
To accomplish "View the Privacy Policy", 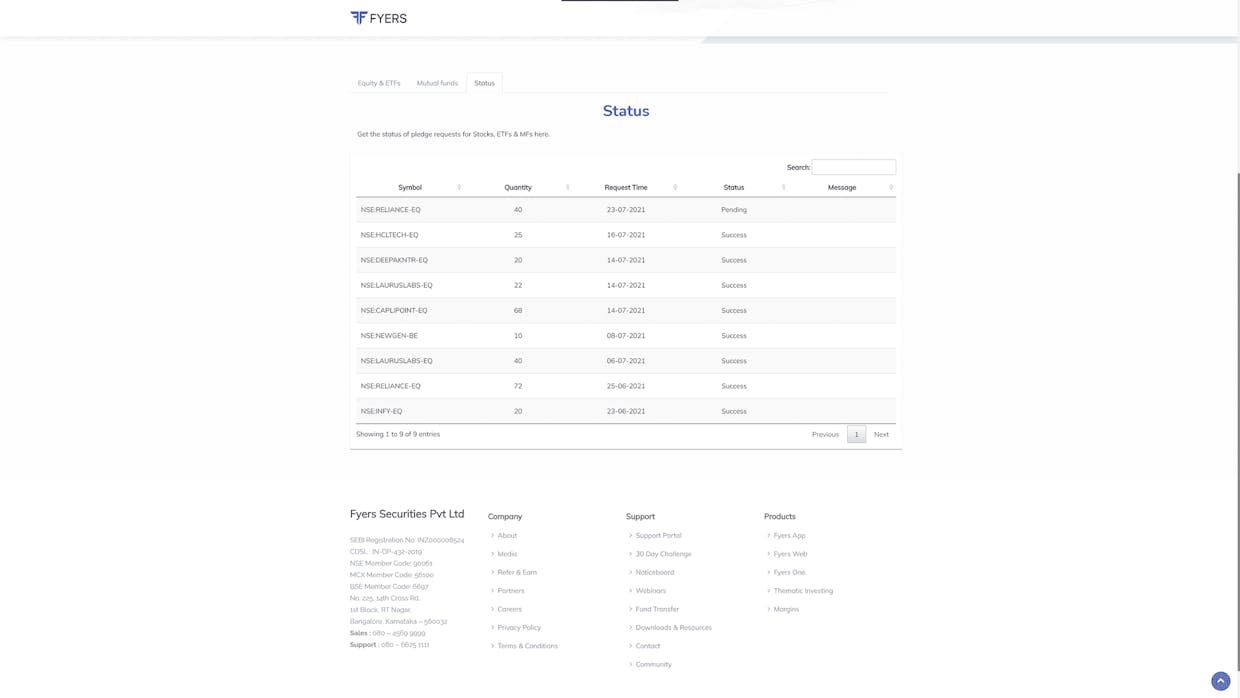I will point(519,627).
